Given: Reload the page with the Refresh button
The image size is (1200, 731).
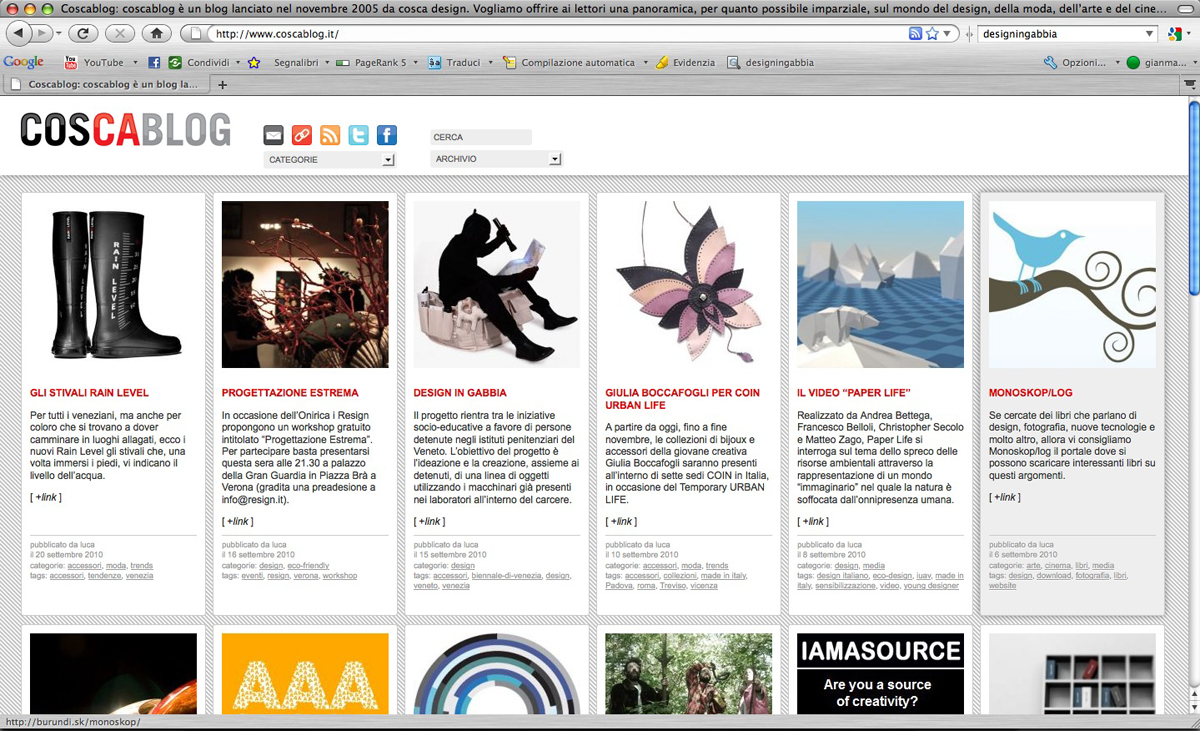Looking at the screenshot, I should [82, 33].
